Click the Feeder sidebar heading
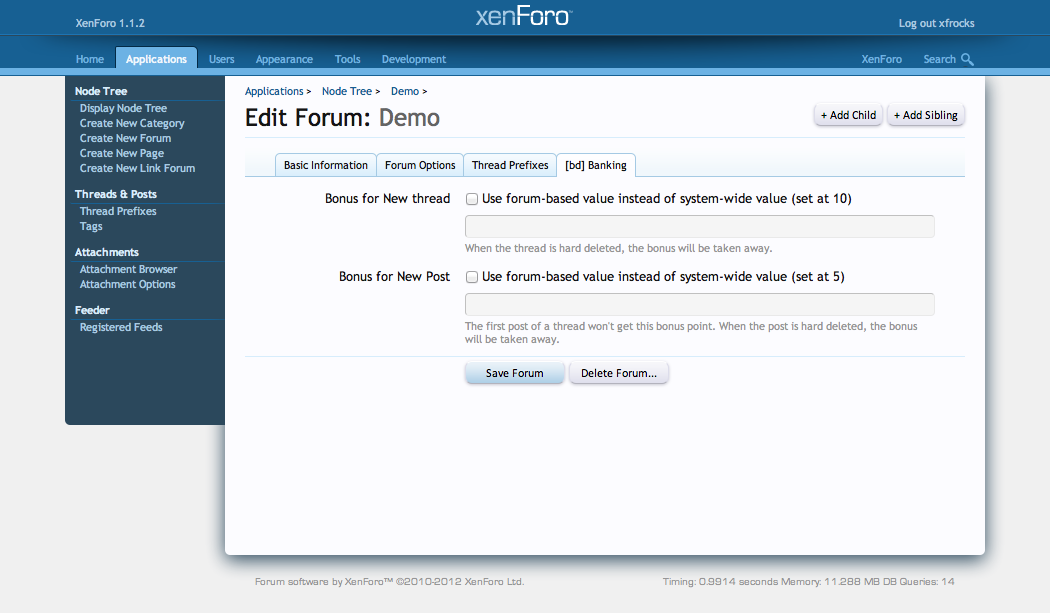The width and height of the screenshot is (1050, 613). pos(92,310)
